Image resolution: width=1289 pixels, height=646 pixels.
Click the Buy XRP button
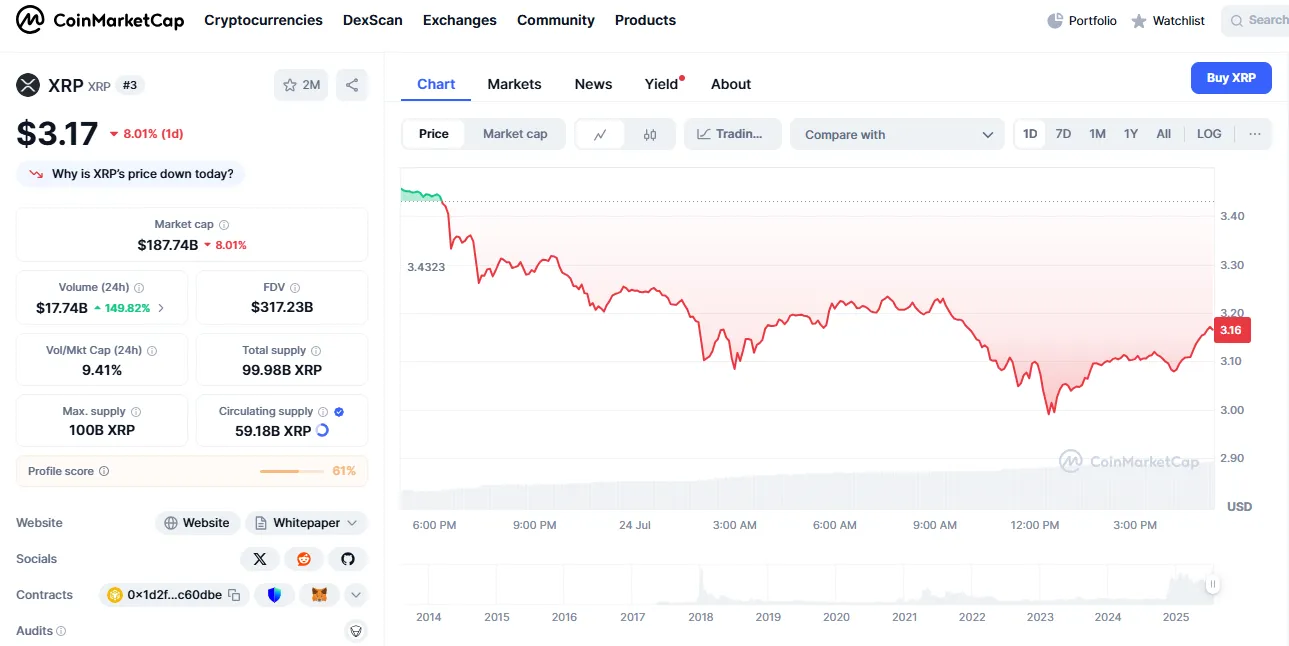point(1231,78)
